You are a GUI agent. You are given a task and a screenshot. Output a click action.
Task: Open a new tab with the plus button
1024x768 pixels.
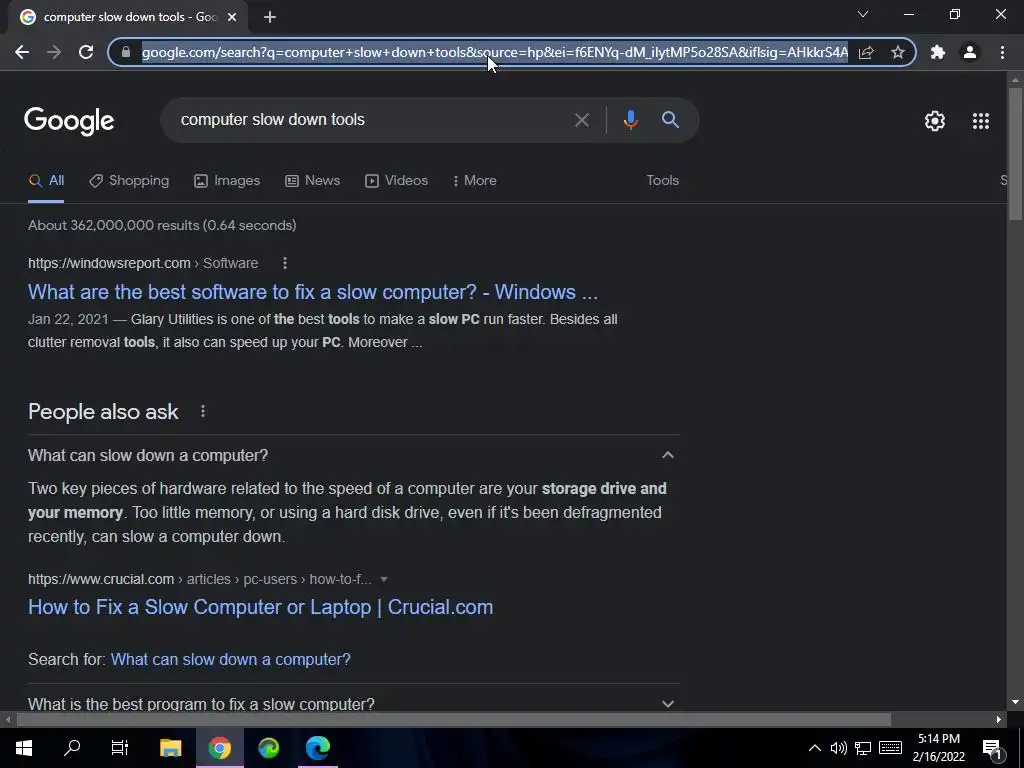270,17
